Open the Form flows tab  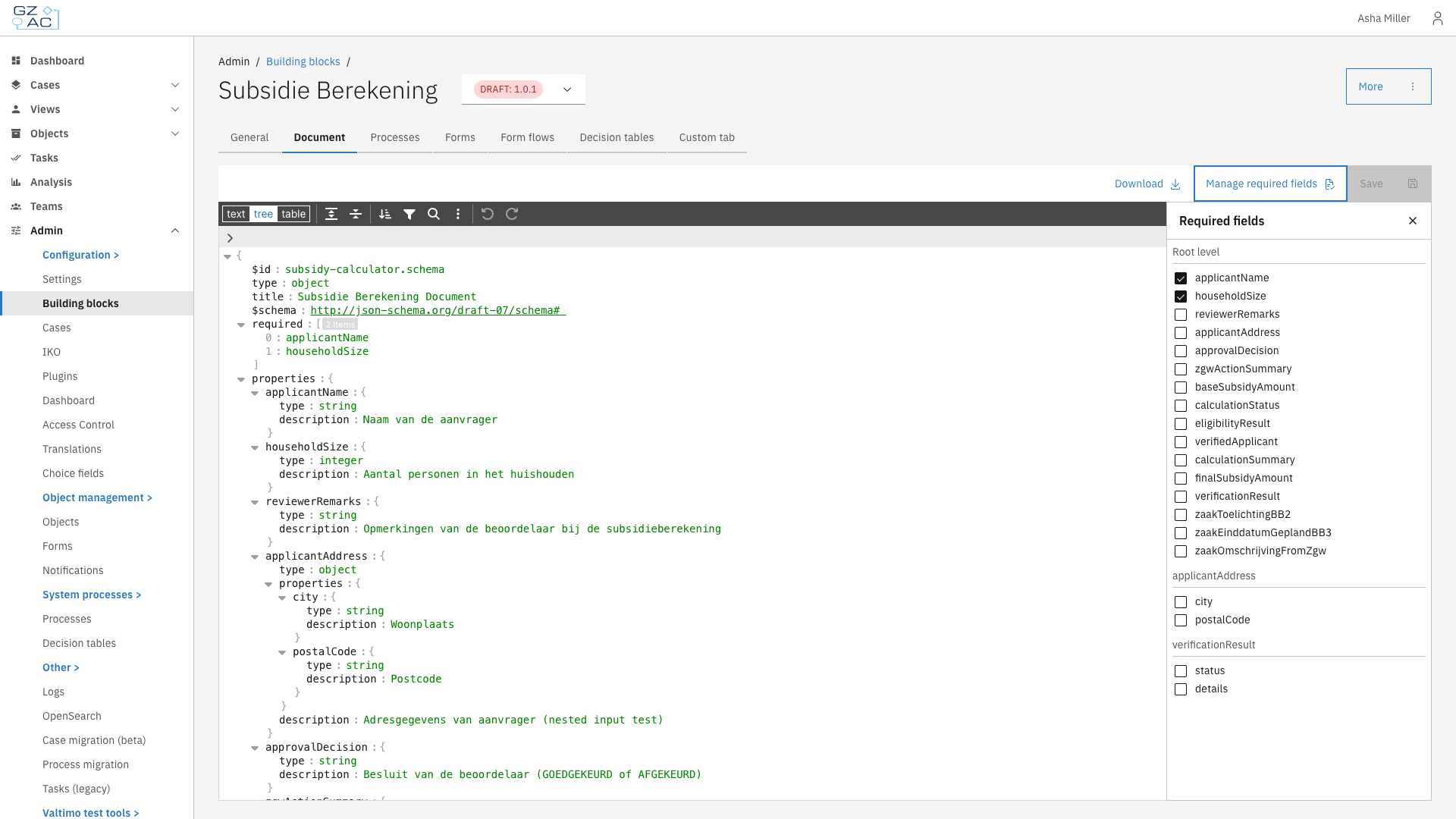[528, 137]
